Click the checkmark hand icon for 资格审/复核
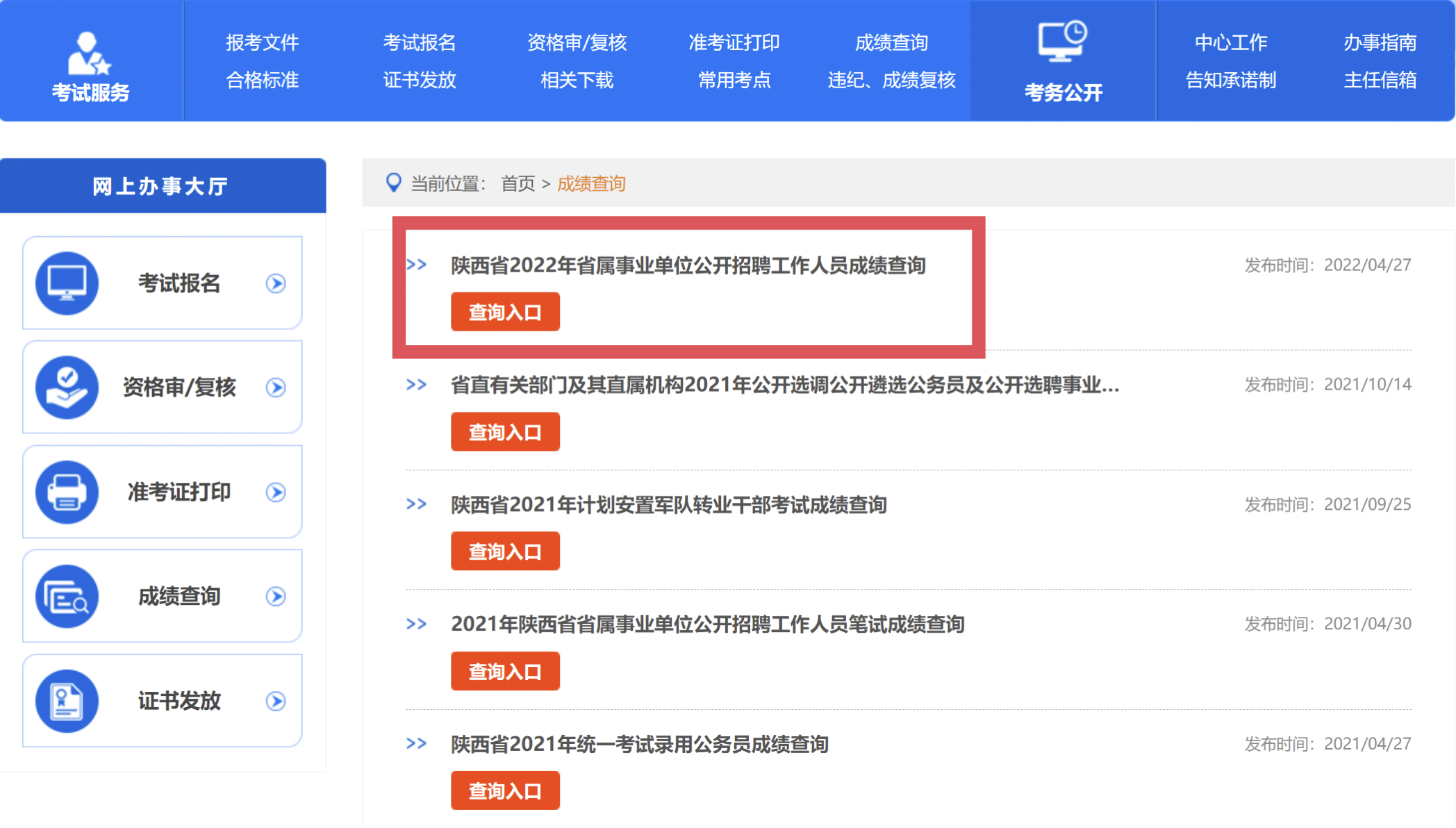This screenshot has height=828, width=1456. 67,387
